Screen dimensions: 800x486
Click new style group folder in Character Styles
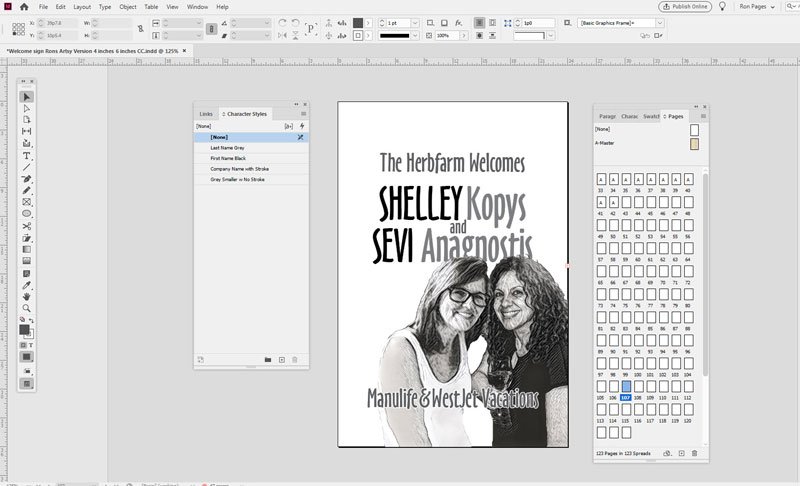click(x=268, y=360)
